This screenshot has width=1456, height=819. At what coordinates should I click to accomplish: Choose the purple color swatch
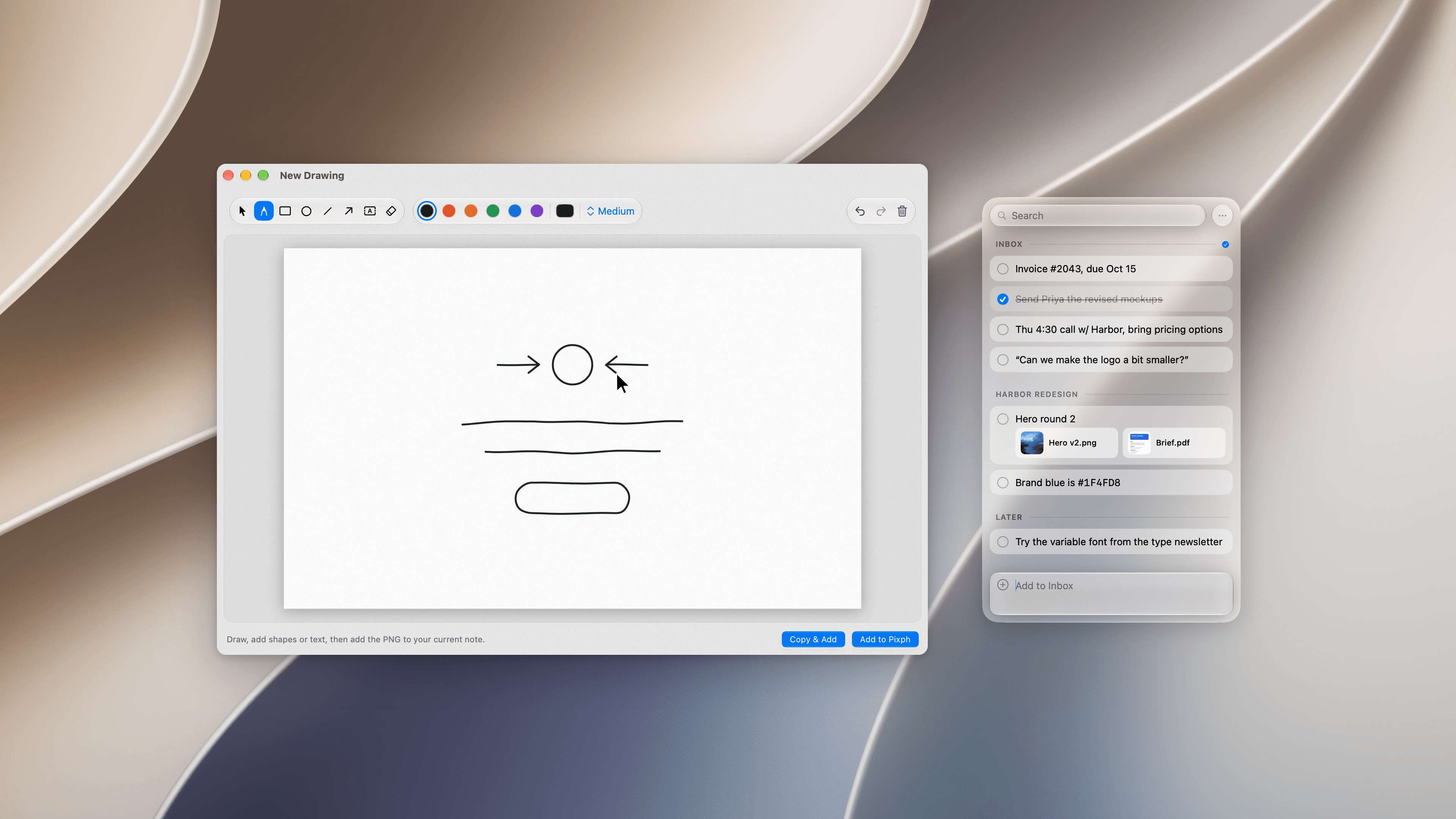(537, 212)
